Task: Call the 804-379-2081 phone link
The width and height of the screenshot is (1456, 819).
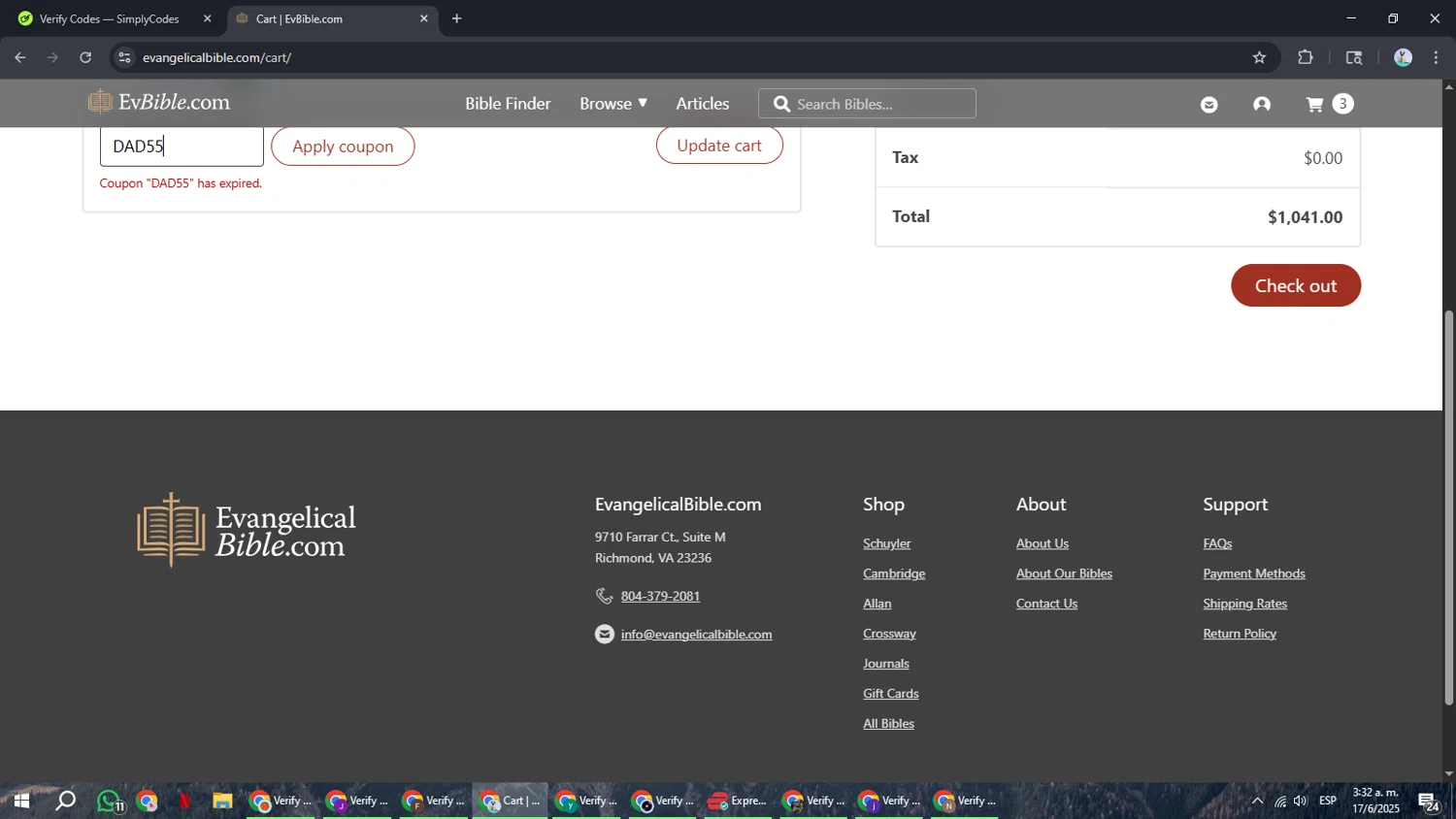Action: click(x=660, y=596)
